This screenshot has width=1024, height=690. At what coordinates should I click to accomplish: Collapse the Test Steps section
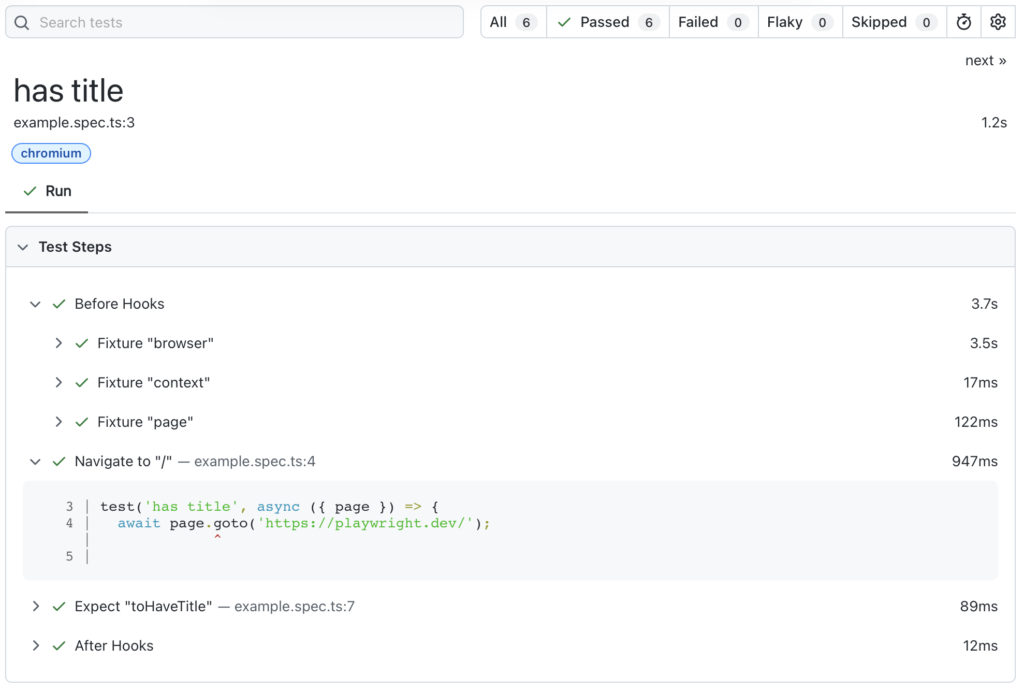23,247
